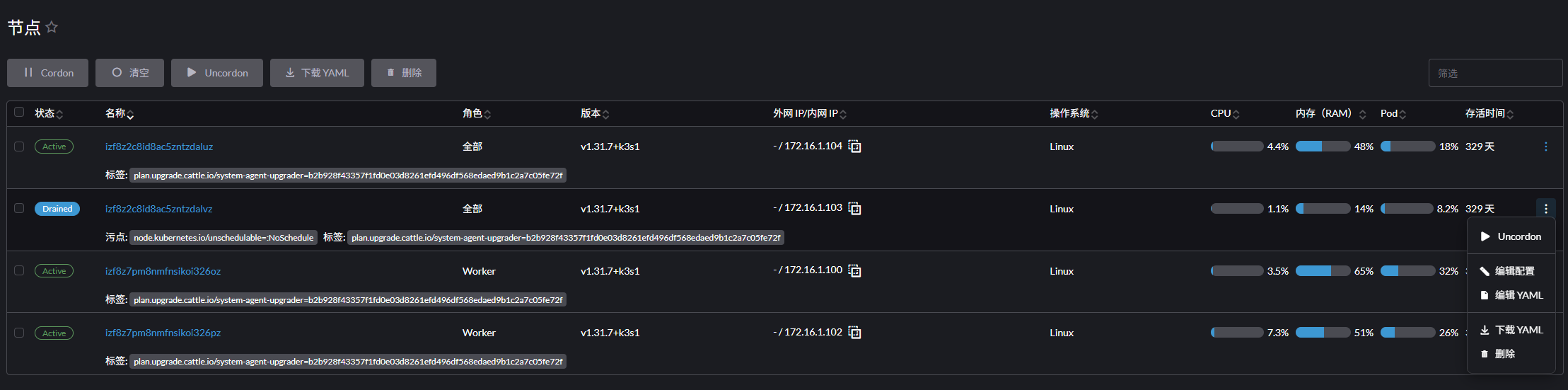Open the three-dot actions menu for node izf8z2c8id8ac5zntzdaluz
1568x390 pixels.
[1545, 147]
